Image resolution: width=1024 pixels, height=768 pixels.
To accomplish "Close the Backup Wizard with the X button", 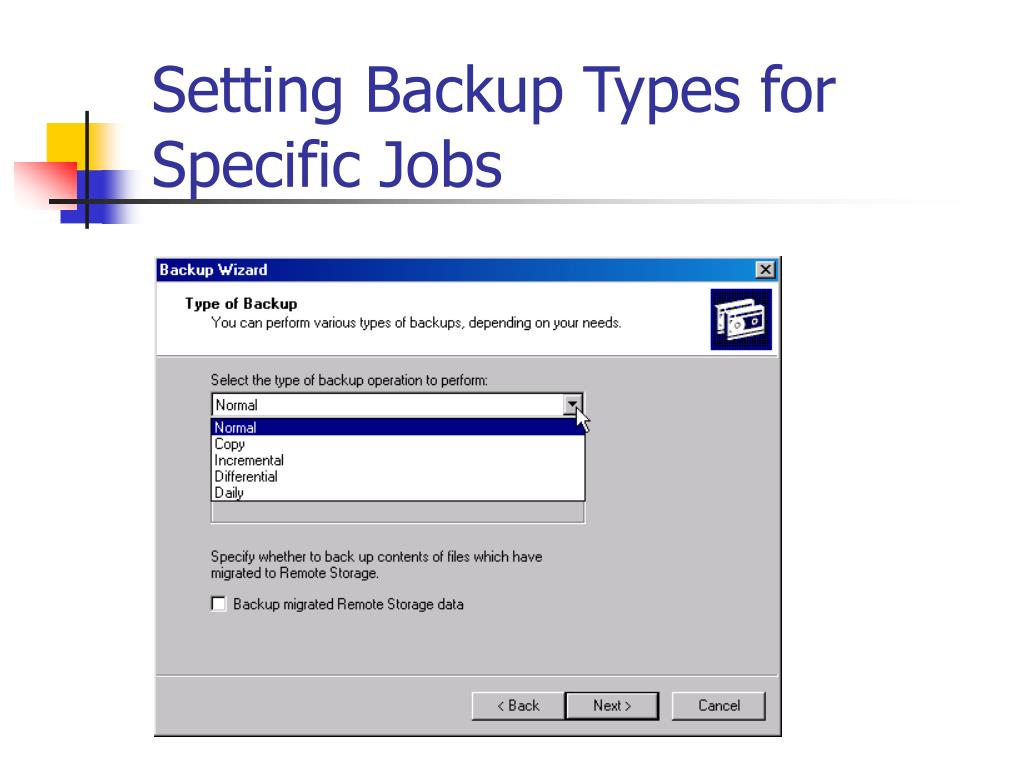I will 765,270.
